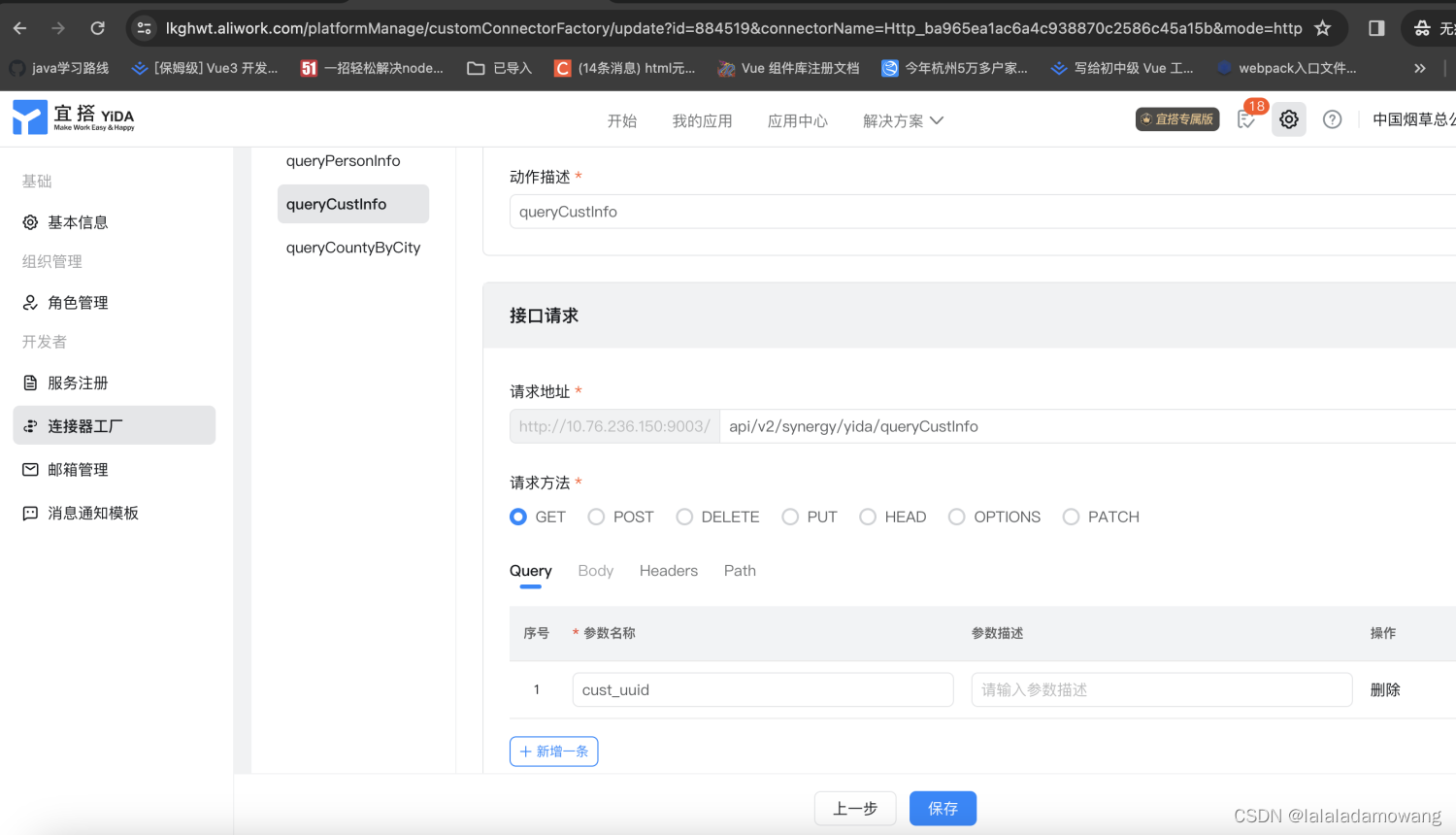Open the 一招轻松解决node bookmark

(x=372, y=68)
